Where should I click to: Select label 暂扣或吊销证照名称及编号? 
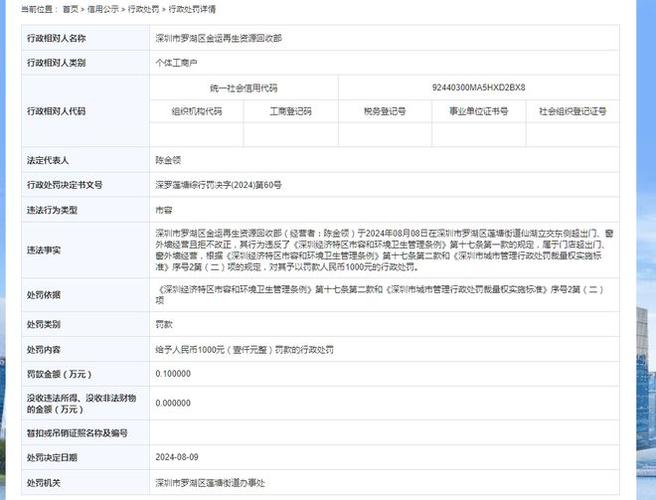click(77, 433)
